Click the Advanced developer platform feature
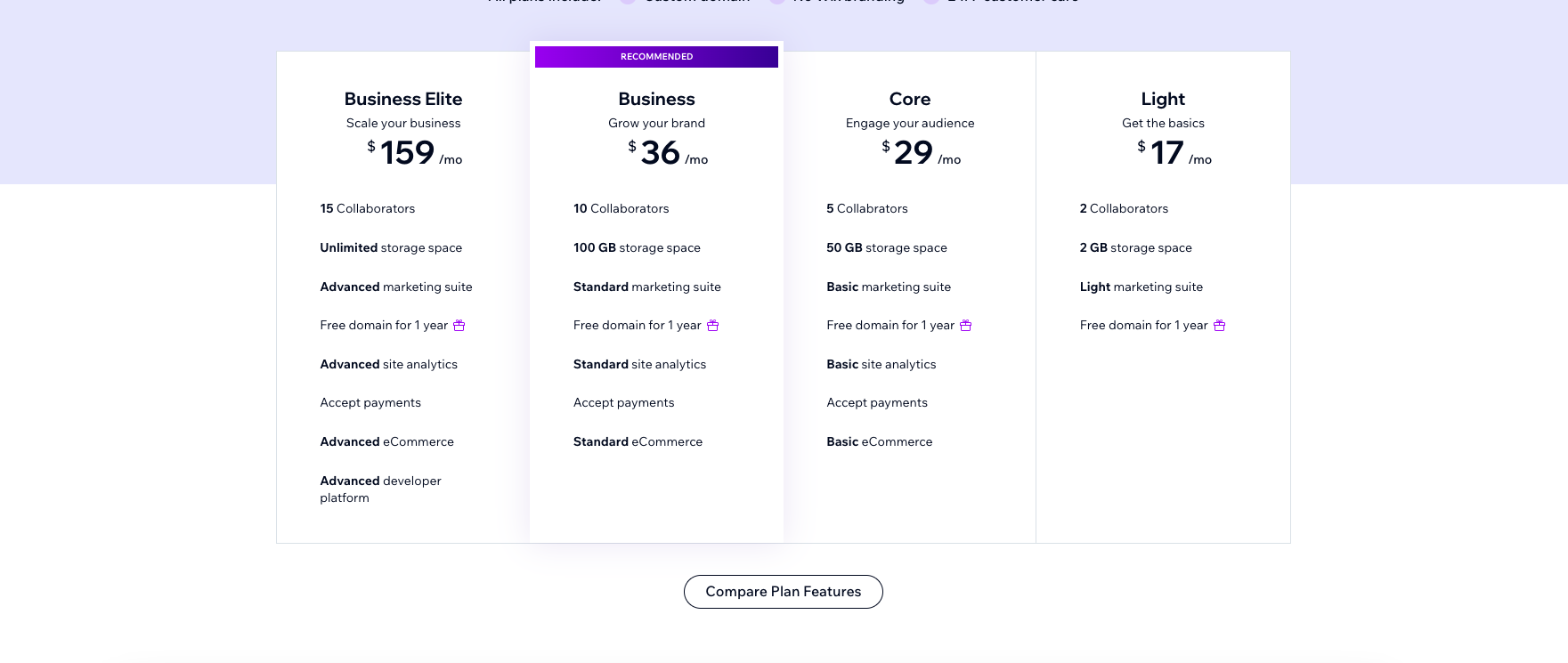Screen dimensions: 1568x663 [380, 489]
